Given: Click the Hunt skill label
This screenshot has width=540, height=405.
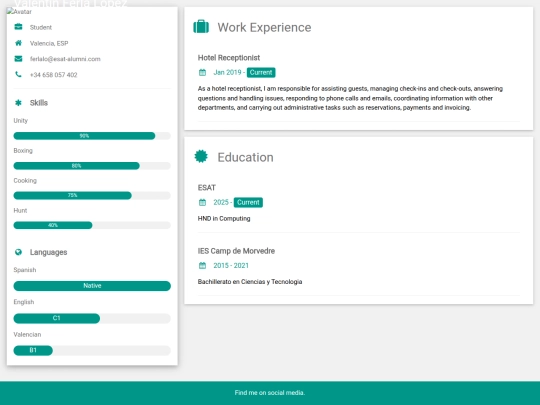Looking at the screenshot, I should 20,210.
